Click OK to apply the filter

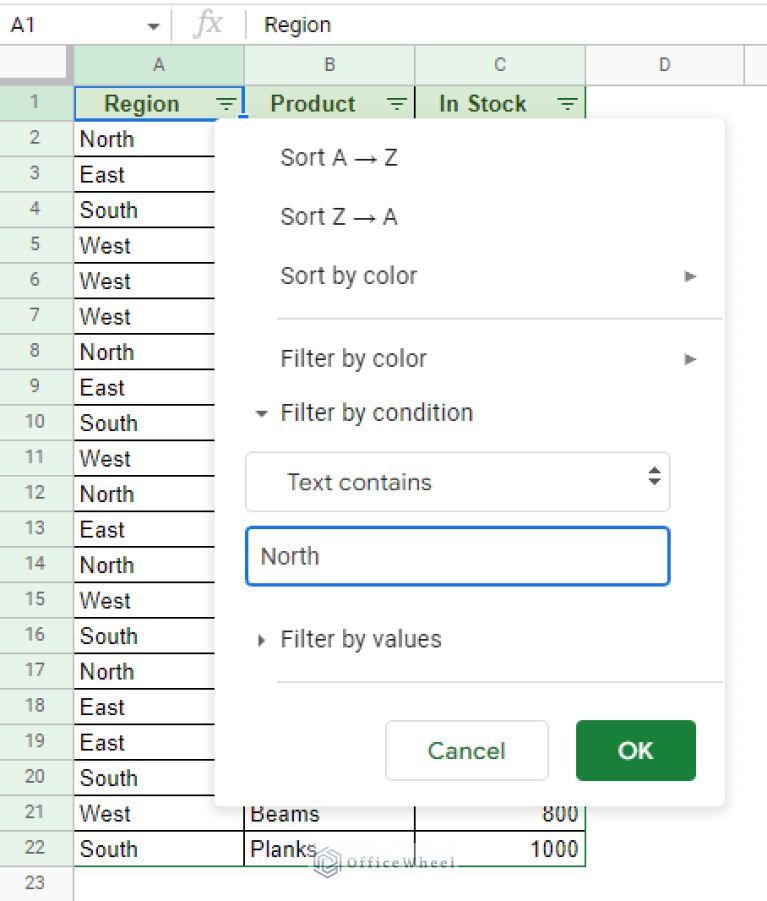click(635, 750)
